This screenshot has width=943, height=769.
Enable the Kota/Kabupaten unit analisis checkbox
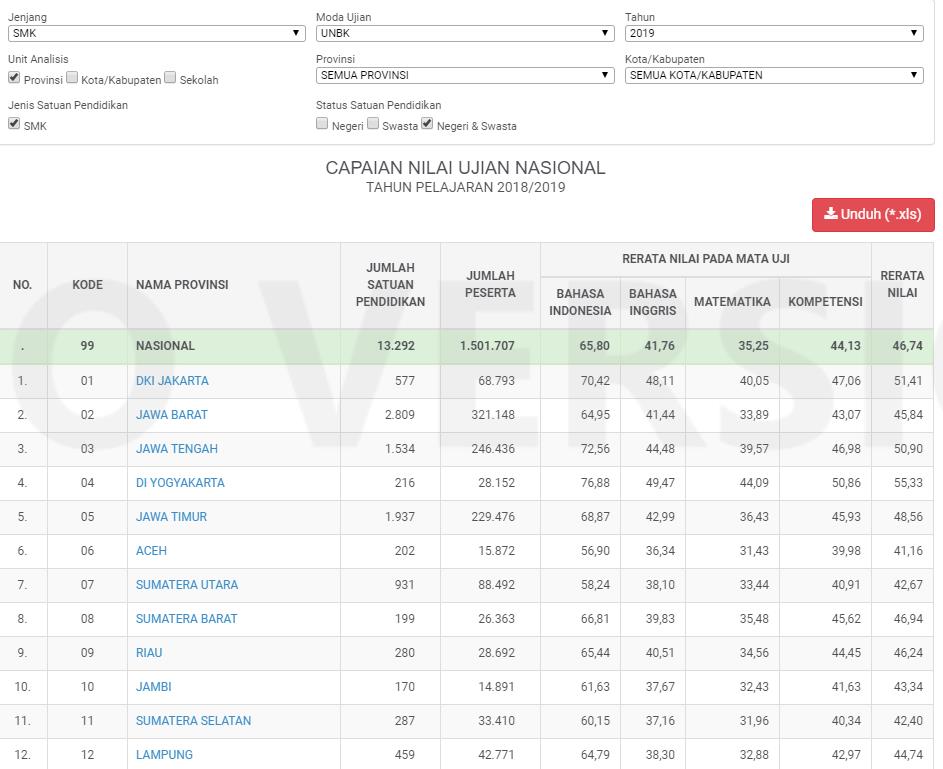[x=72, y=78]
